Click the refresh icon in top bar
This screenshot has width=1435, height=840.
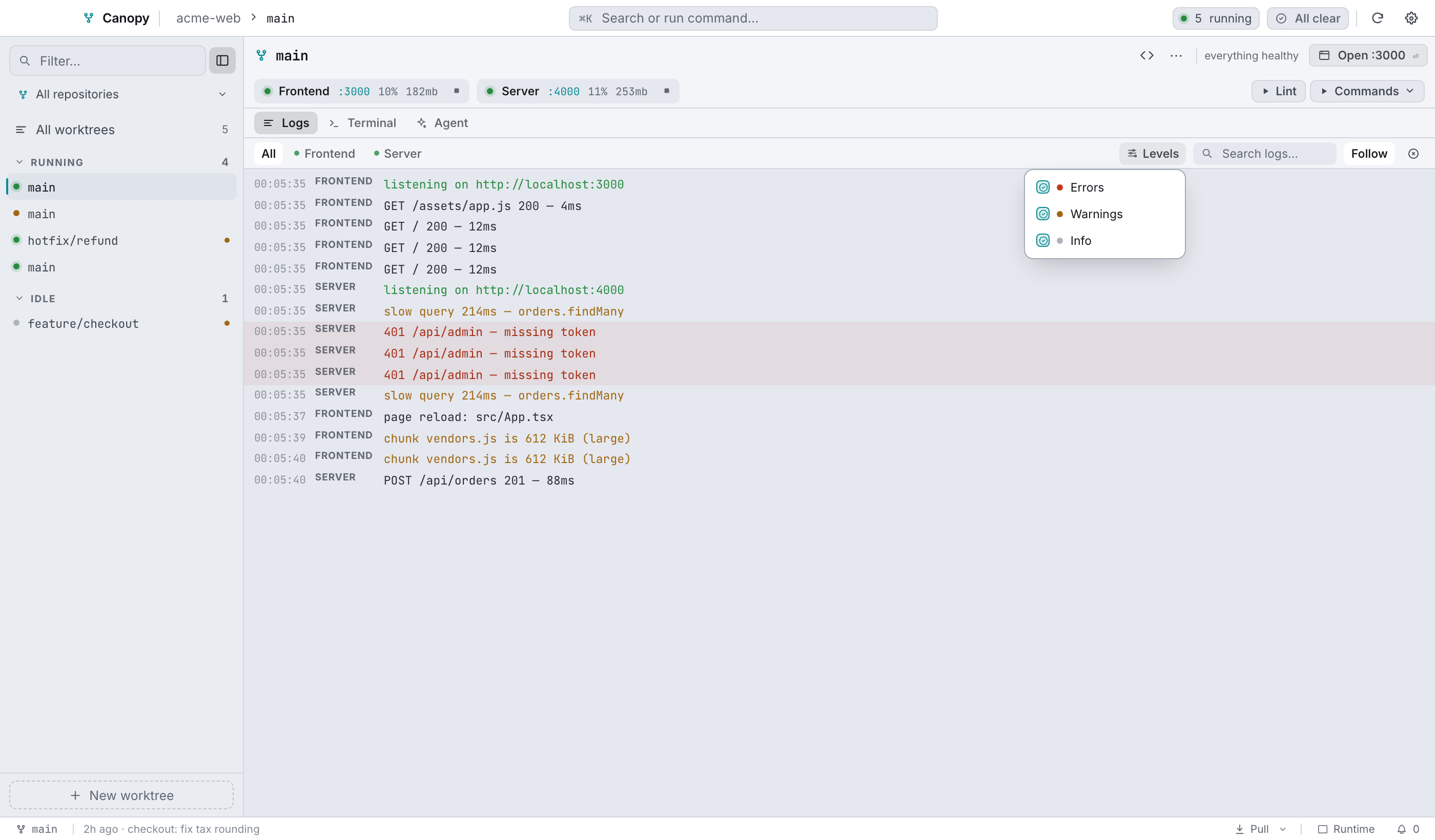(1377, 18)
